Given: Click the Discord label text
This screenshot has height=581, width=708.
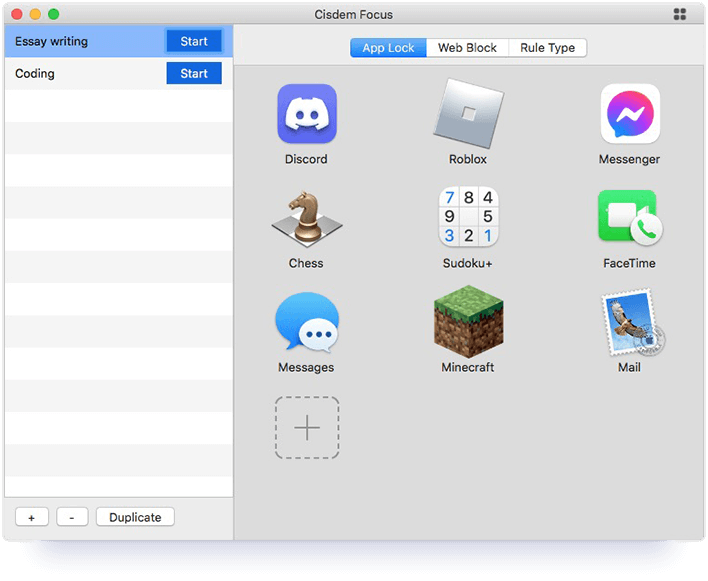Looking at the screenshot, I should (x=306, y=159).
